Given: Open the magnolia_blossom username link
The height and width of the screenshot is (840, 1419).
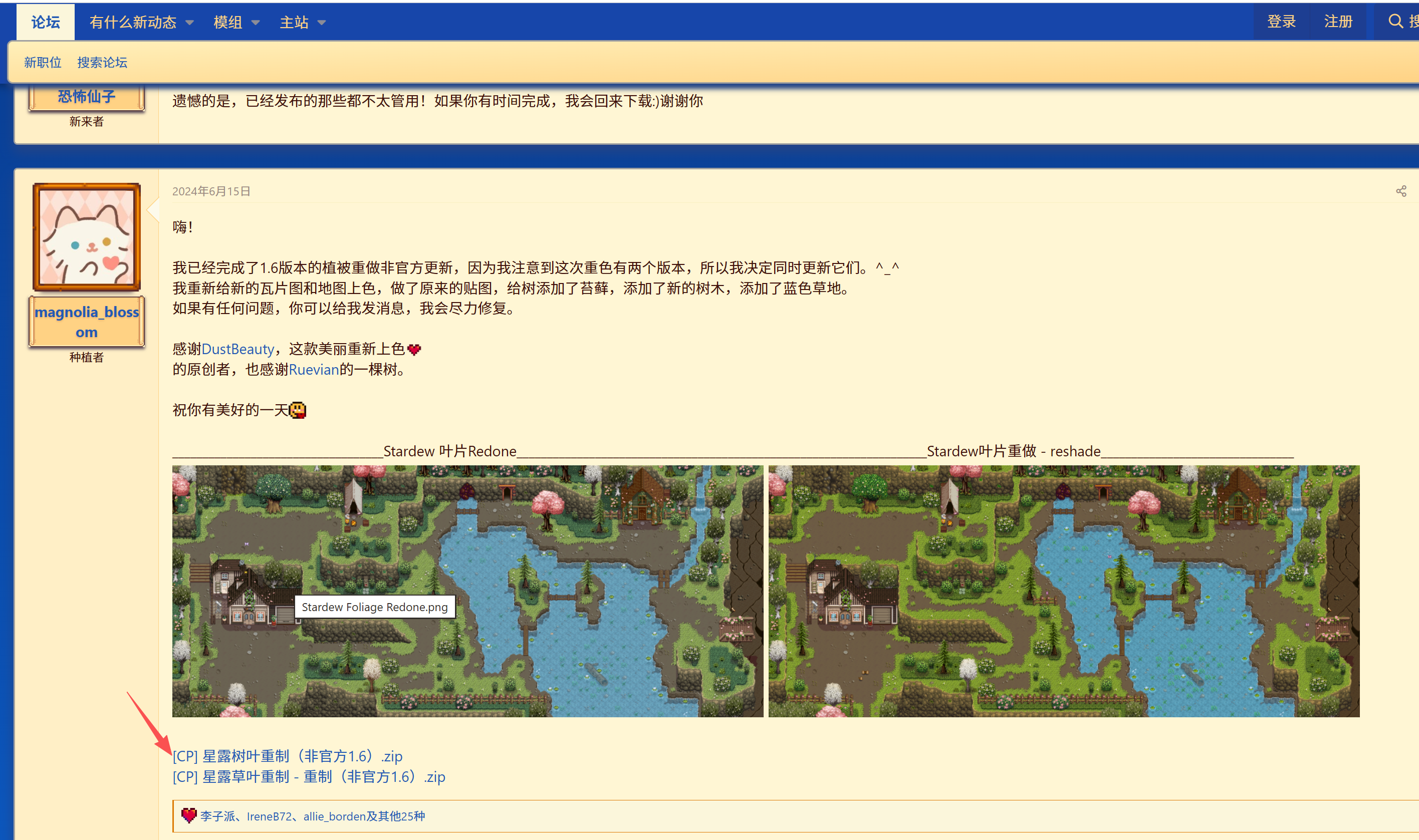Looking at the screenshot, I should click(87, 322).
